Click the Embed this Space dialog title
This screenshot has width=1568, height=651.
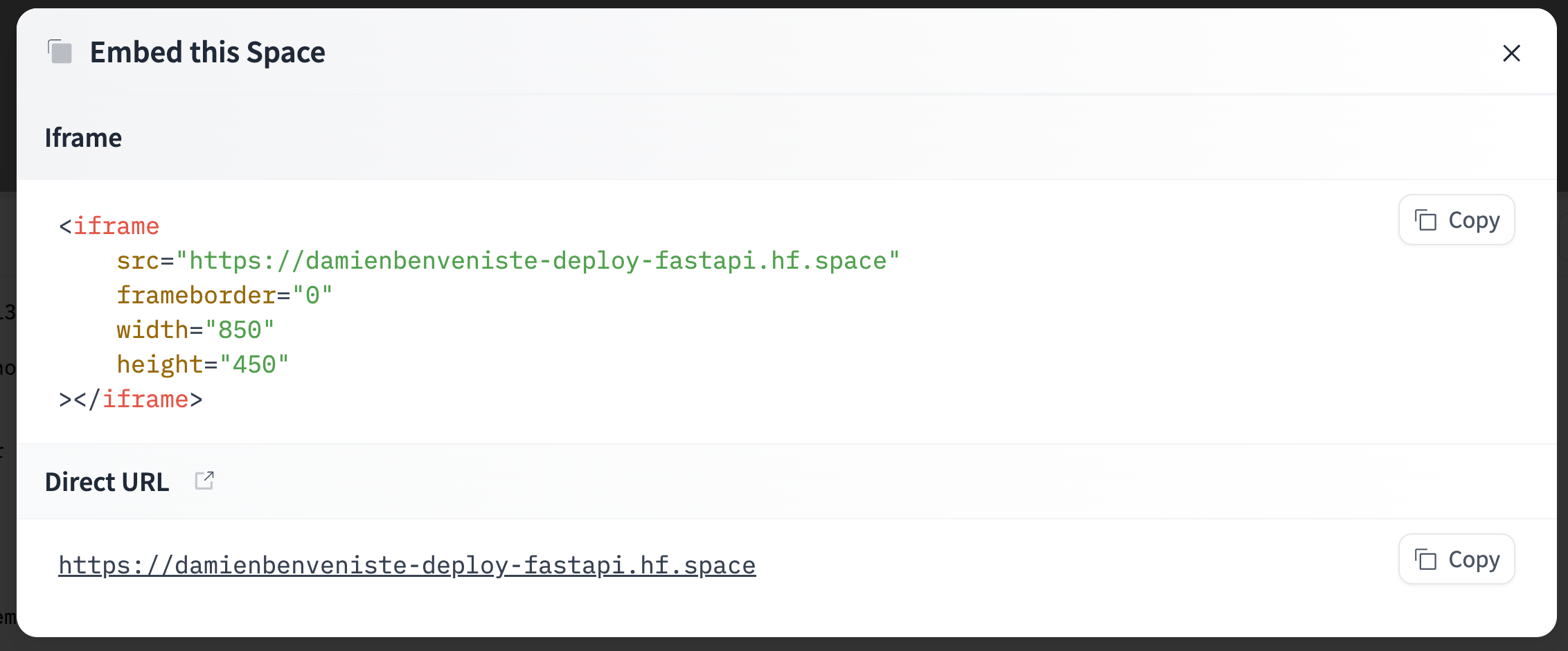(x=207, y=51)
